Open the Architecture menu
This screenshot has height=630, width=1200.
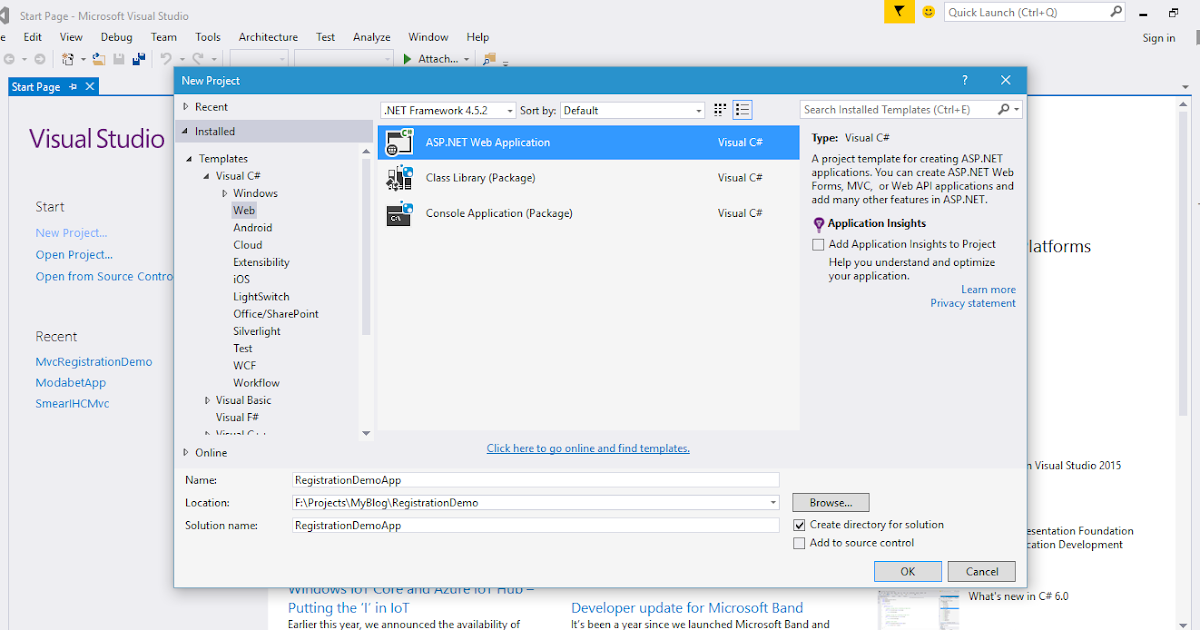[268, 37]
